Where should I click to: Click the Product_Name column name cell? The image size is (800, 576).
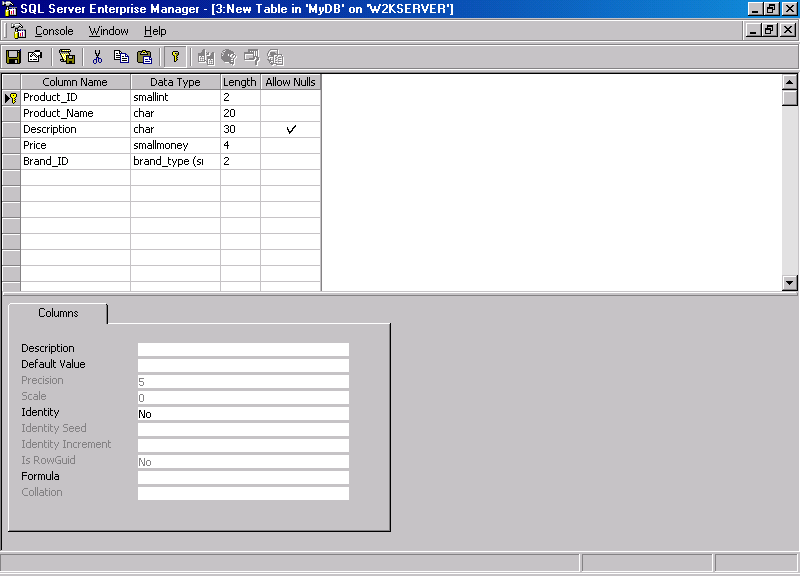click(76, 113)
